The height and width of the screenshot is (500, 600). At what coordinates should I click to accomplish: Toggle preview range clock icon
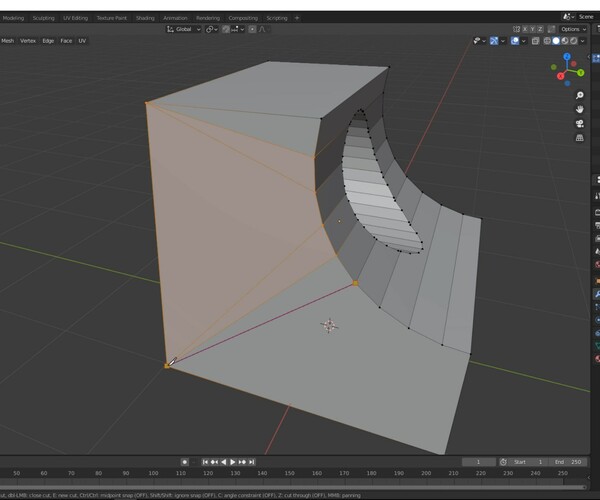tap(503, 462)
